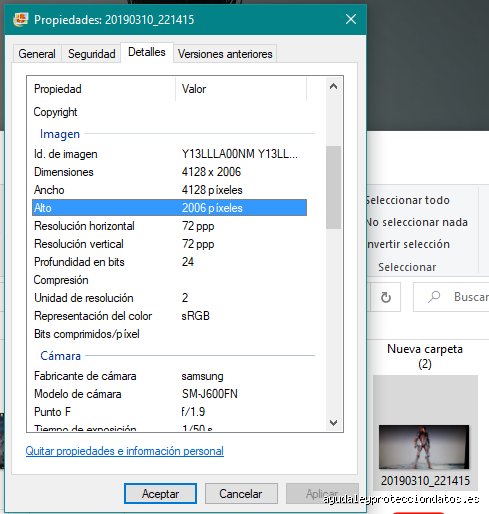This screenshot has height=514, width=489.
Task: Click the details list scrollbar thumb
Action: [333, 187]
